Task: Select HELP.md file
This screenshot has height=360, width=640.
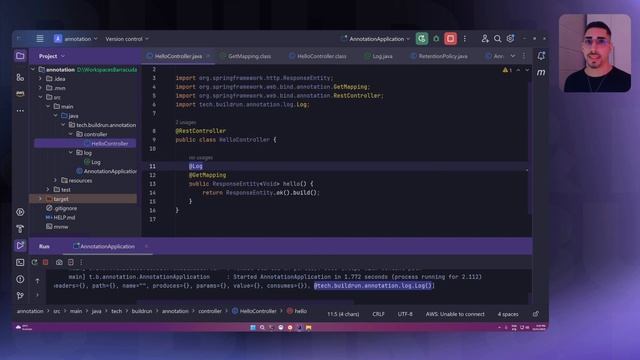Action: click(x=64, y=218)
